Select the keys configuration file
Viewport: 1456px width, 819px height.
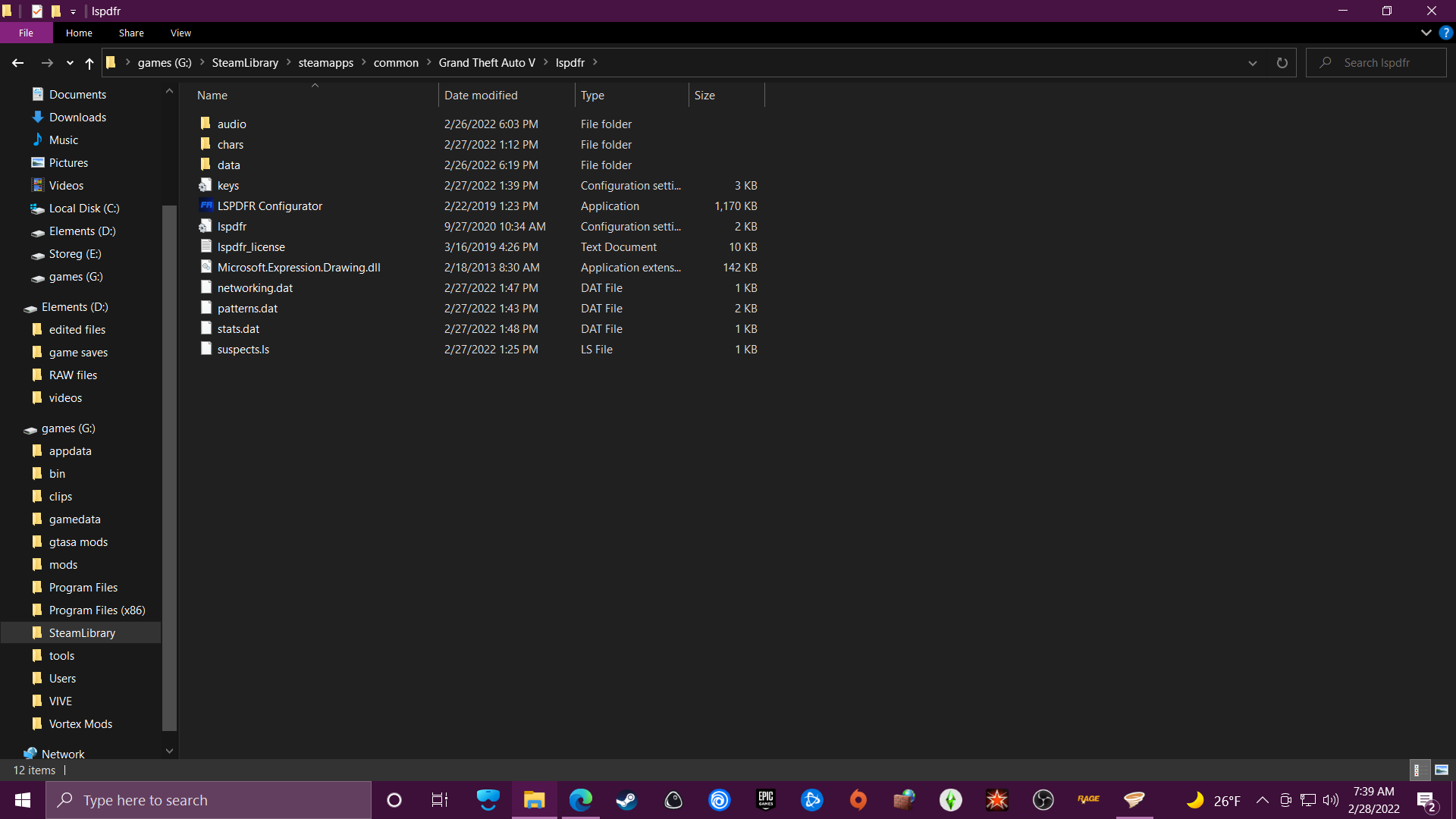pos(227,186)
